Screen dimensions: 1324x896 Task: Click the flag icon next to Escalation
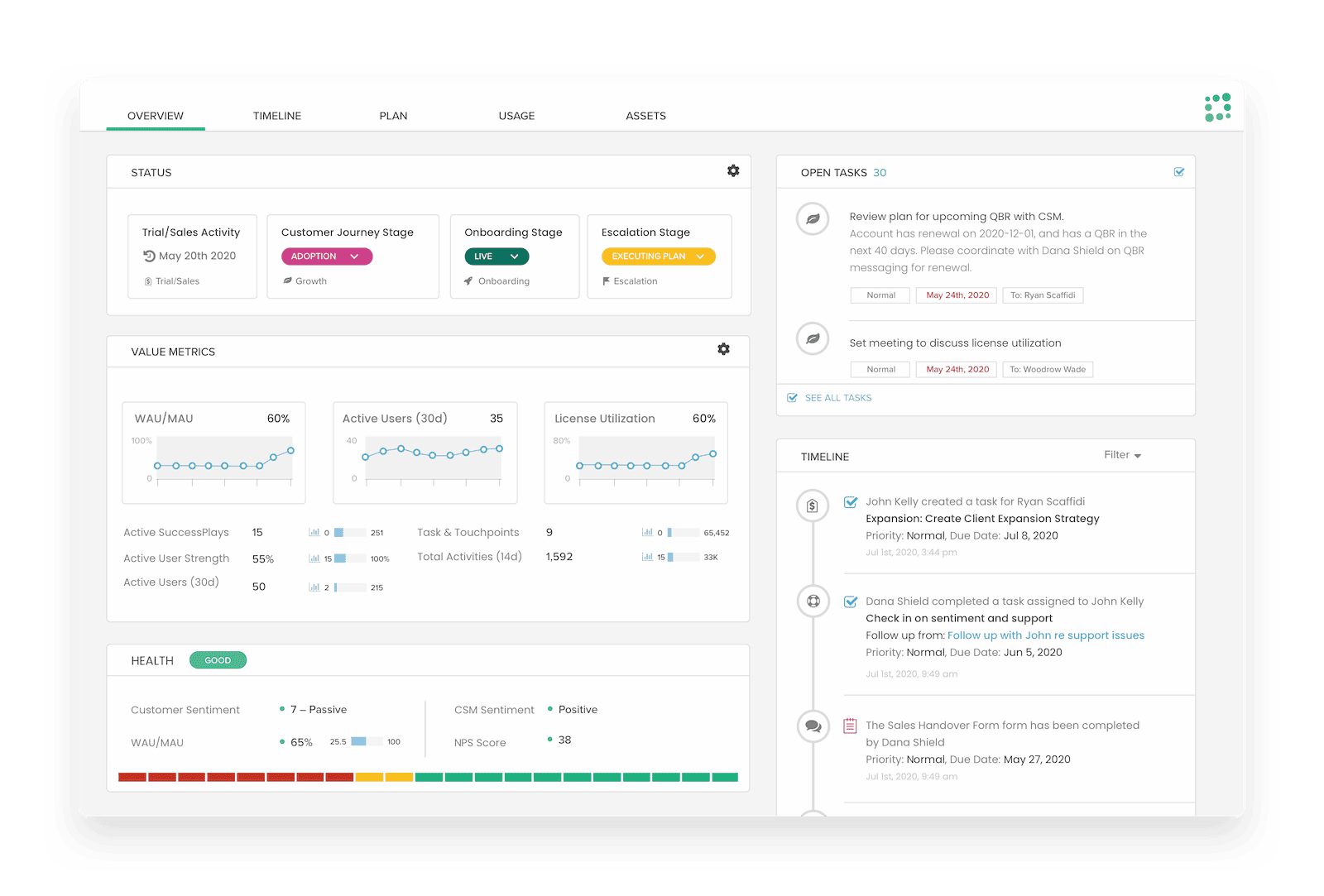tap(606, 281)
